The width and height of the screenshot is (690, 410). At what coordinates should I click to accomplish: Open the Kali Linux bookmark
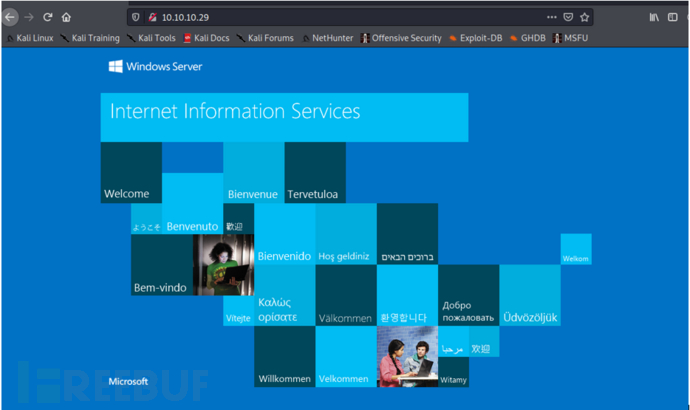tap(30, 38)
